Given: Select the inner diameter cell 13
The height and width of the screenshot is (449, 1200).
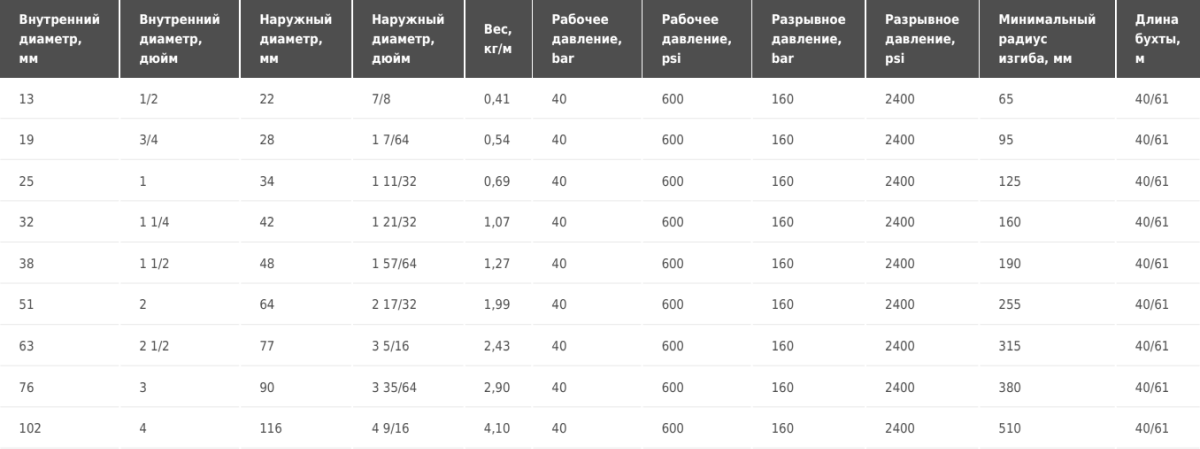Looking at the screenshot, I should [26, 99].
